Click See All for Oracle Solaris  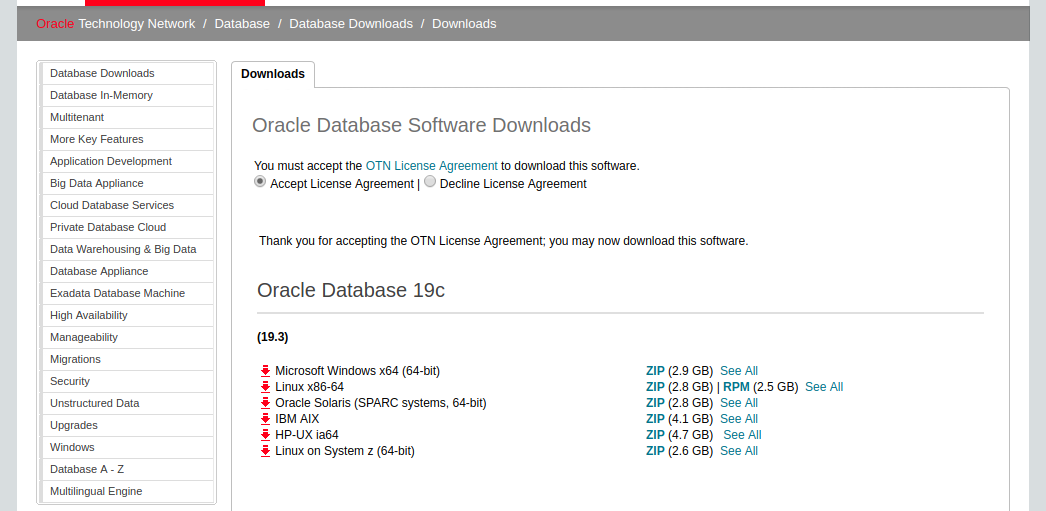739,403
